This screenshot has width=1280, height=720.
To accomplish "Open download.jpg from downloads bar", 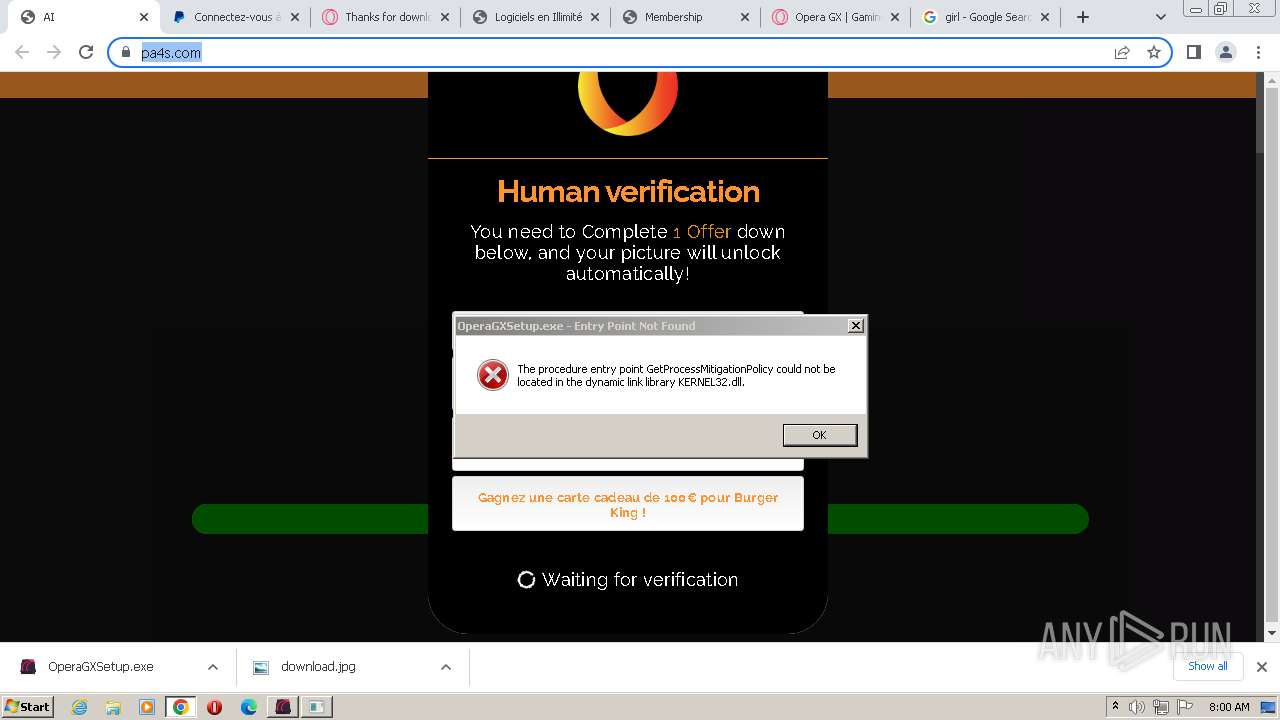I will (318, 667).
